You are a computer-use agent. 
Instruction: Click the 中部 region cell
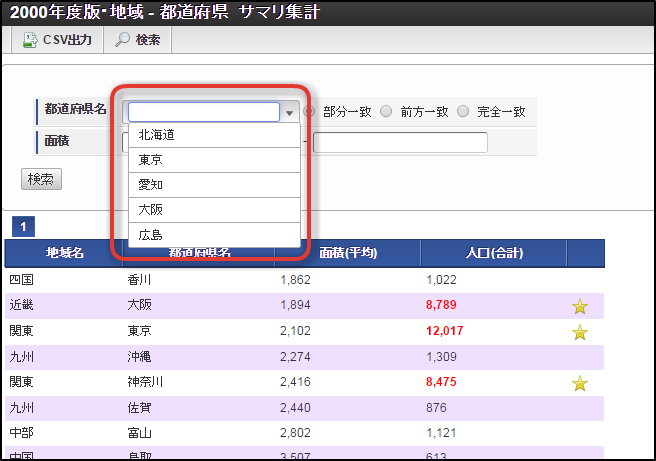click(x=21, y=433)
